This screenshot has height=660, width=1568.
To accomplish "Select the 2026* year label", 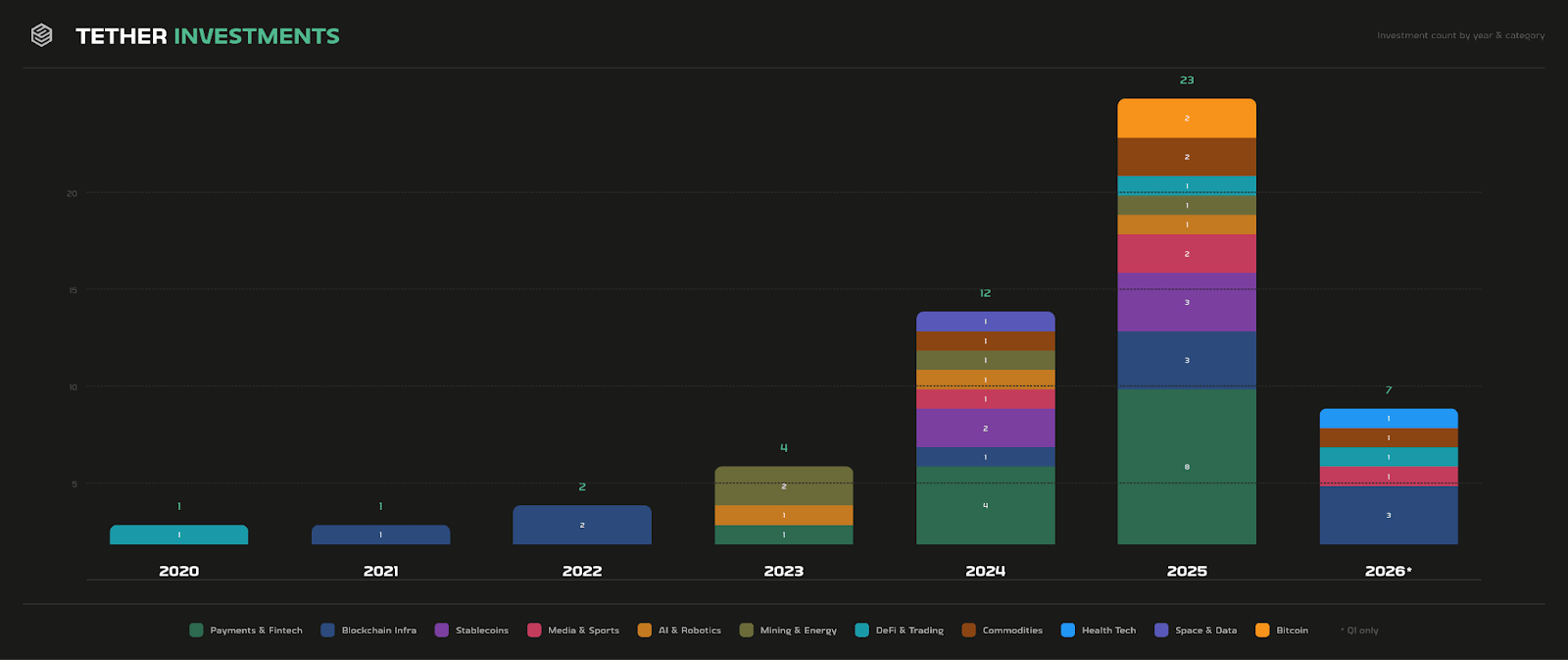I will click(1389, 571).
